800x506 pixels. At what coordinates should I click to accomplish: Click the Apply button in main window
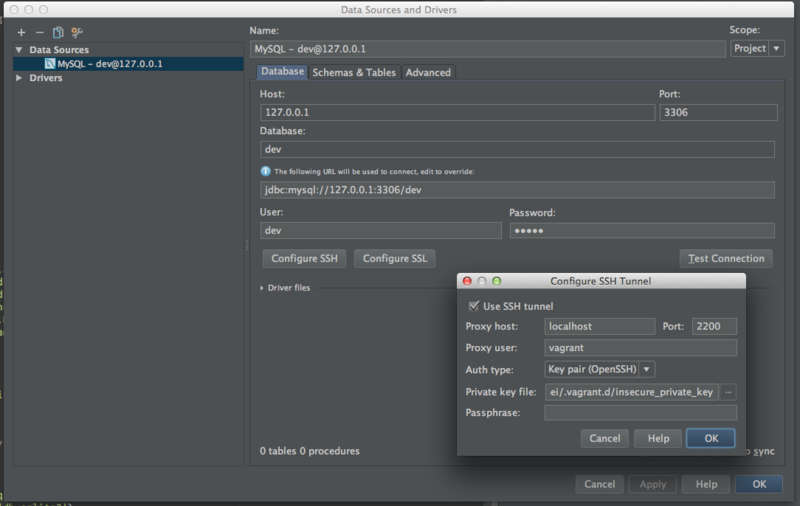(x=653, y=484)
